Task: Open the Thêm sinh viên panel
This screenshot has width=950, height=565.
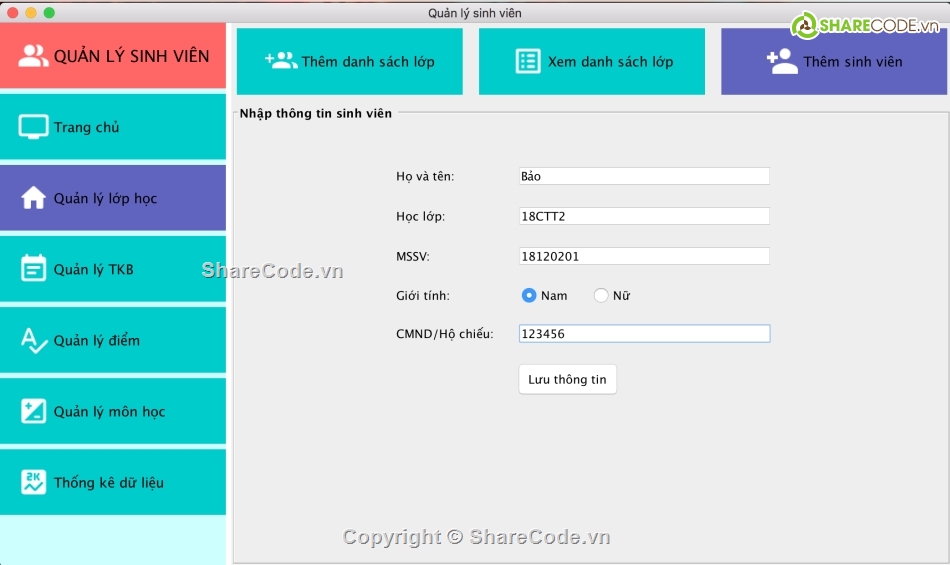Action: [834, 61]
